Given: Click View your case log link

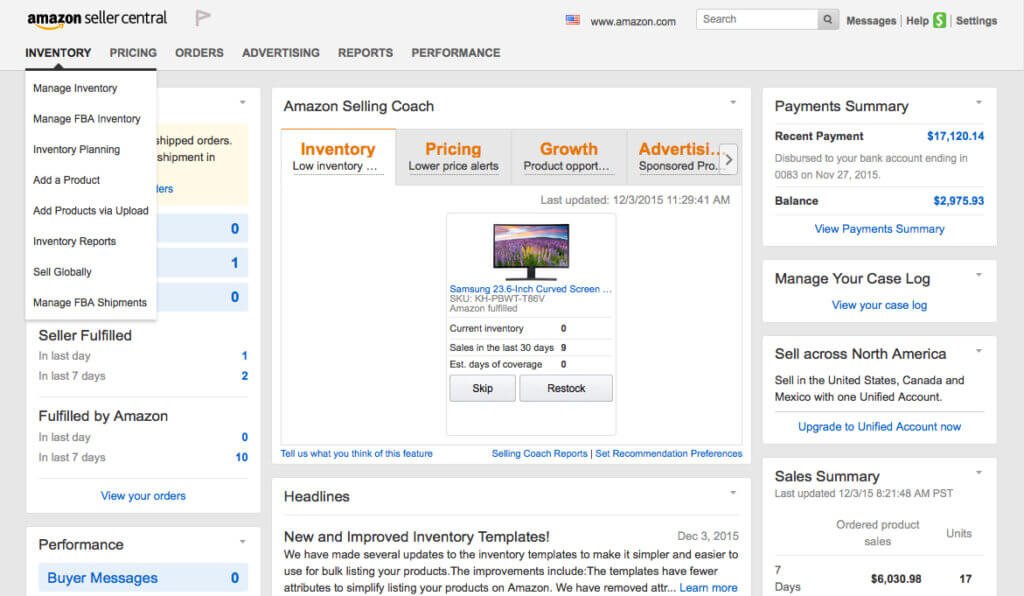Looking at the screenshot, I should 879,305.
